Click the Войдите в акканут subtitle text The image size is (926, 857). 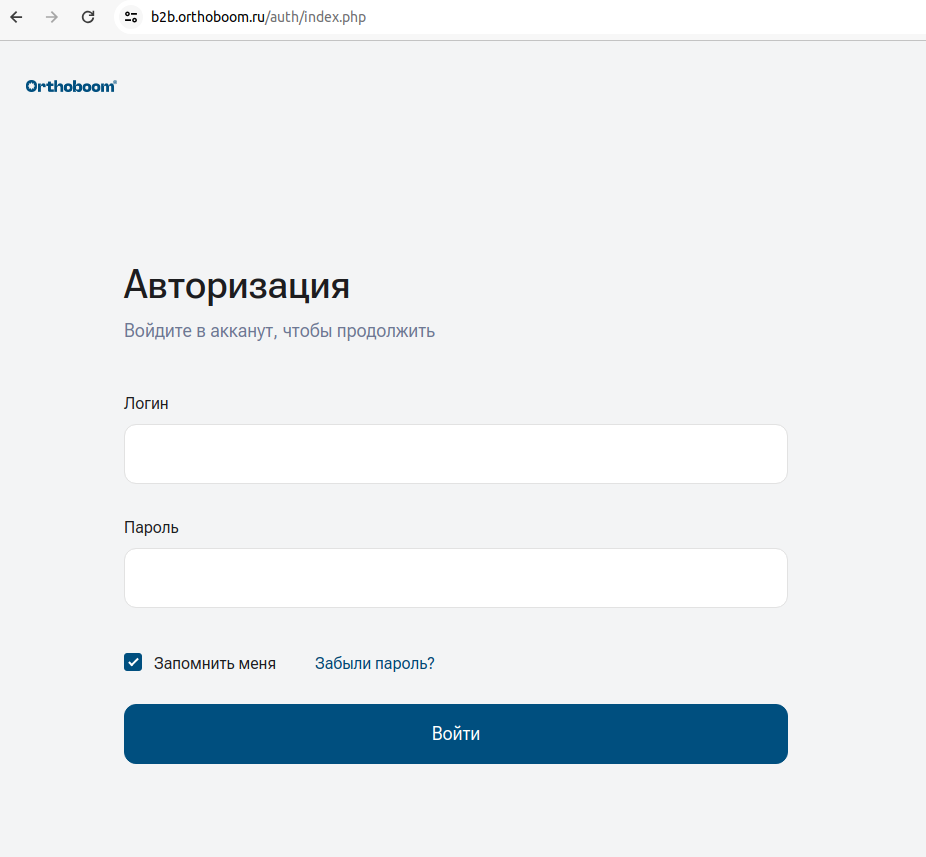279,330
